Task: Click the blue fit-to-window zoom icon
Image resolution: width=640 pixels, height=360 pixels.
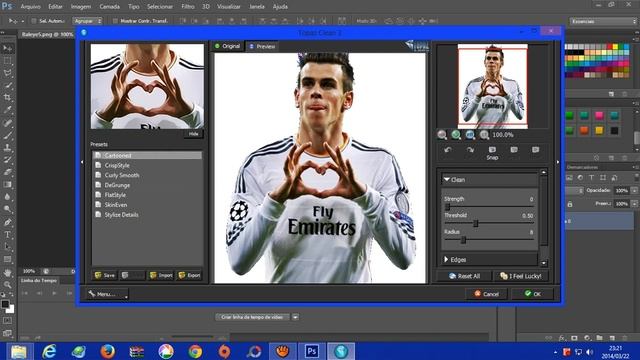Action: [470, 135]
